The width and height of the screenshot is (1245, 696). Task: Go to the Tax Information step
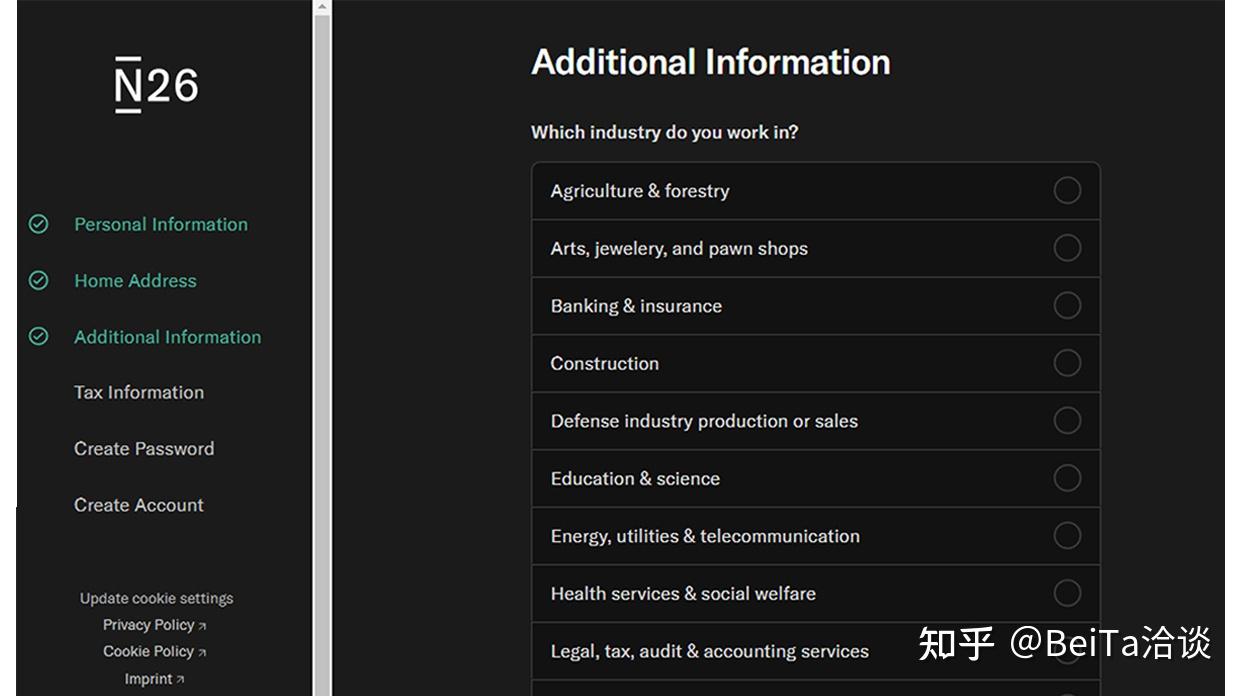tap(138, 392)
